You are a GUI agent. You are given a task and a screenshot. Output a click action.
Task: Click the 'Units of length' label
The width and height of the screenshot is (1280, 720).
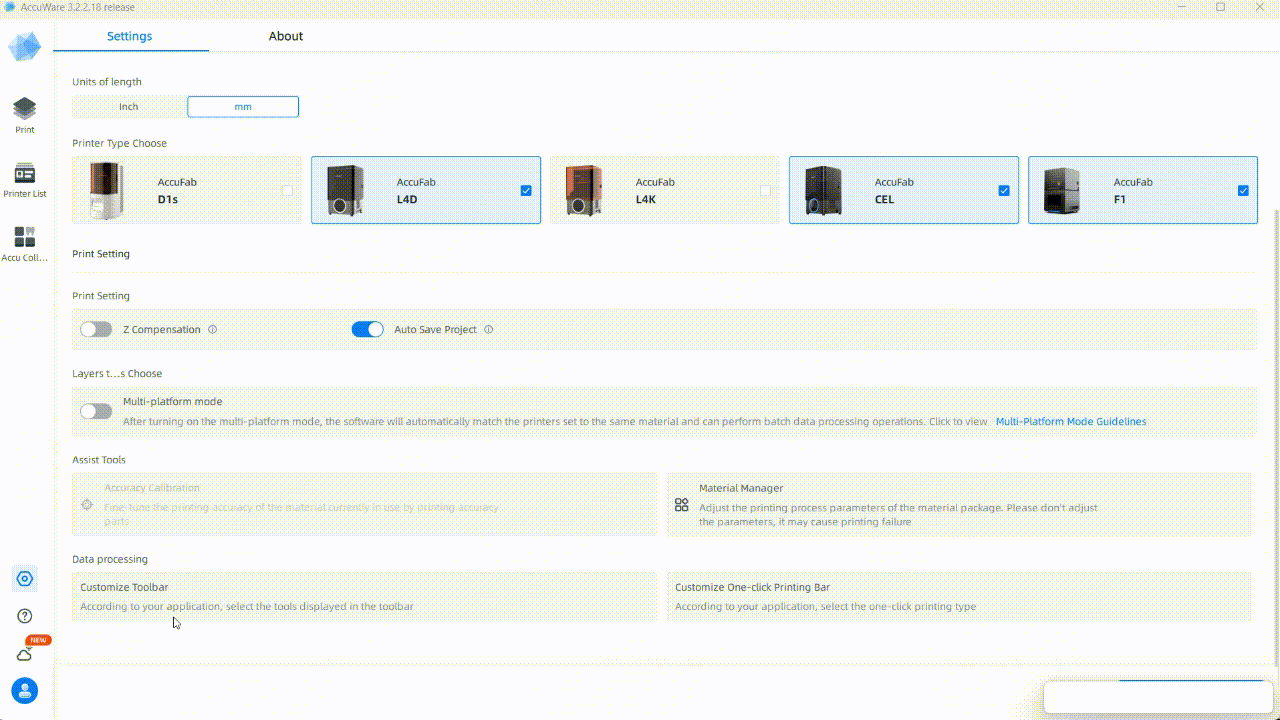tap(107, 82)
